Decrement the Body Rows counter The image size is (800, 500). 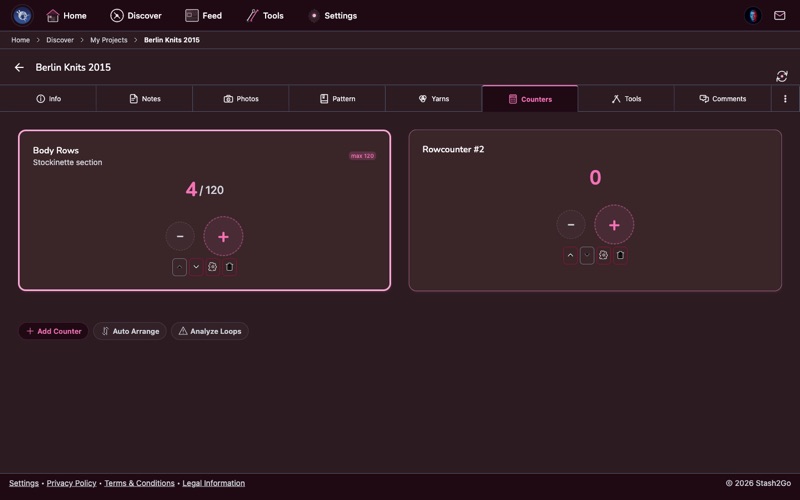click(180, 237)
